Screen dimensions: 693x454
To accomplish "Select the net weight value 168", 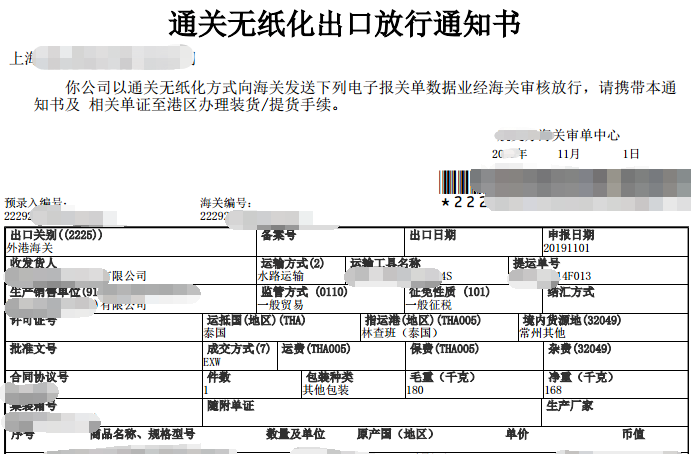I will (553, 390).
